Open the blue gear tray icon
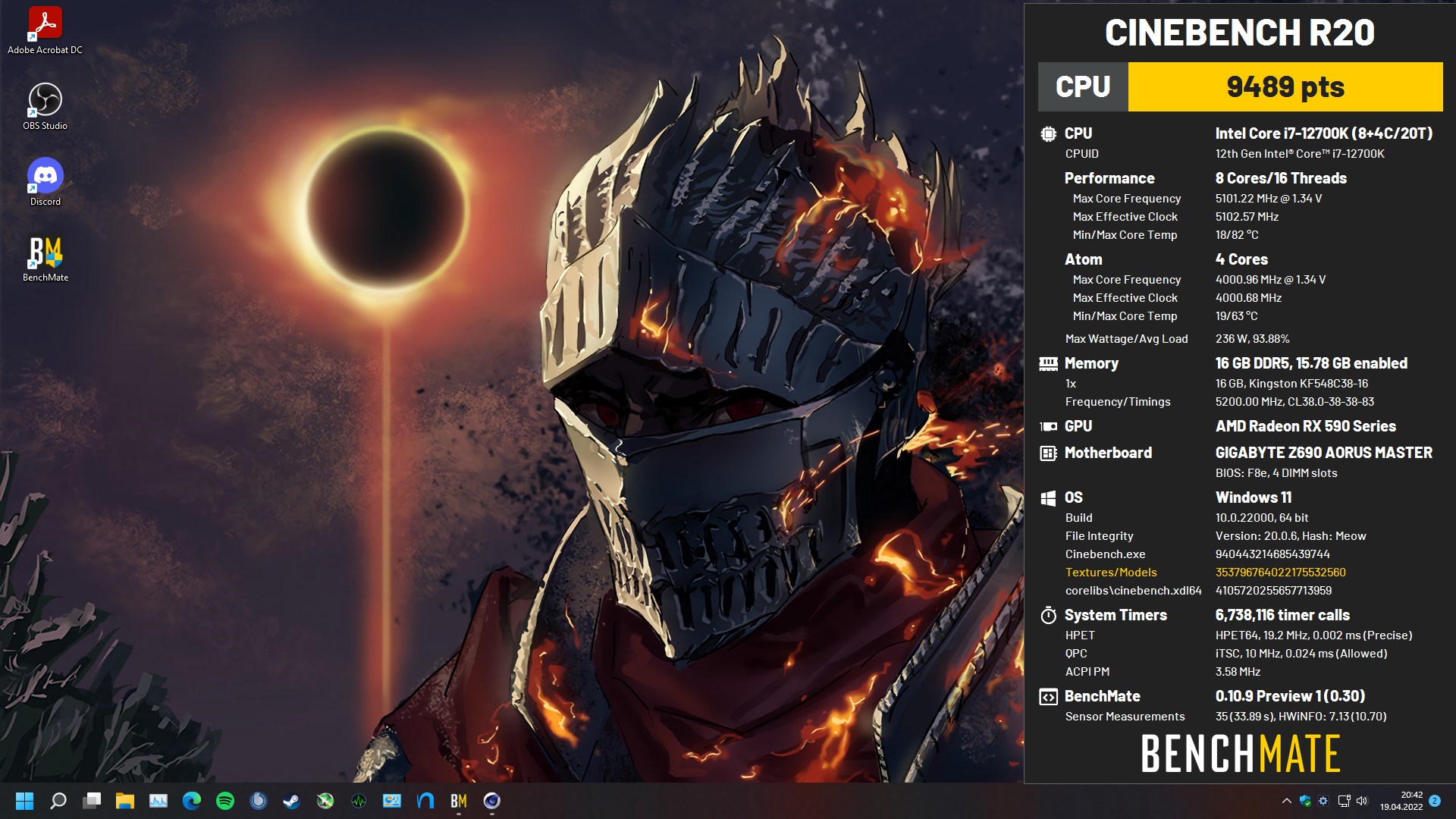 tap(1323, 801)
